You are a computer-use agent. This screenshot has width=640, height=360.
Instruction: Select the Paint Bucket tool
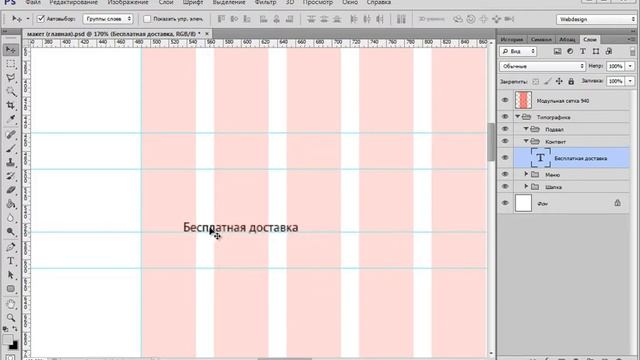(x=11, y=204)
